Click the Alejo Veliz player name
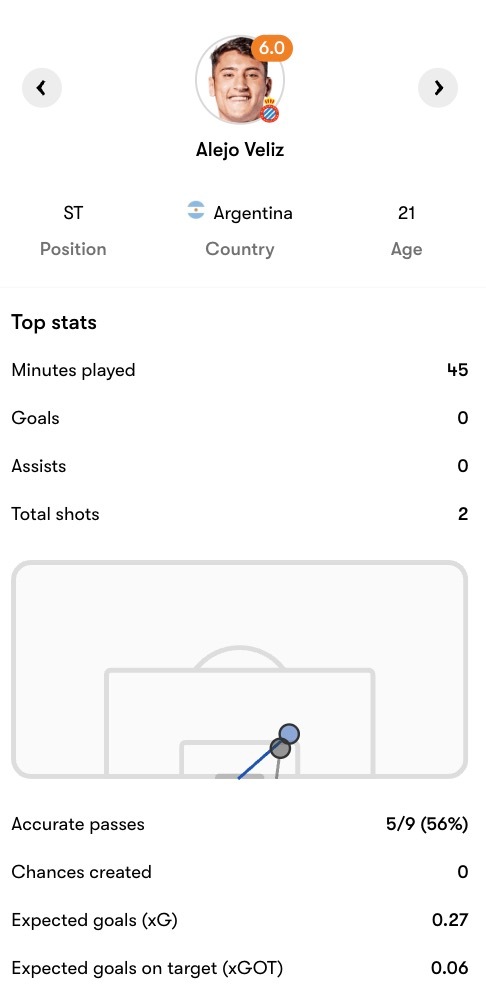The height and width of the screenshot is (1004, 486). click(x=239, y=150)
